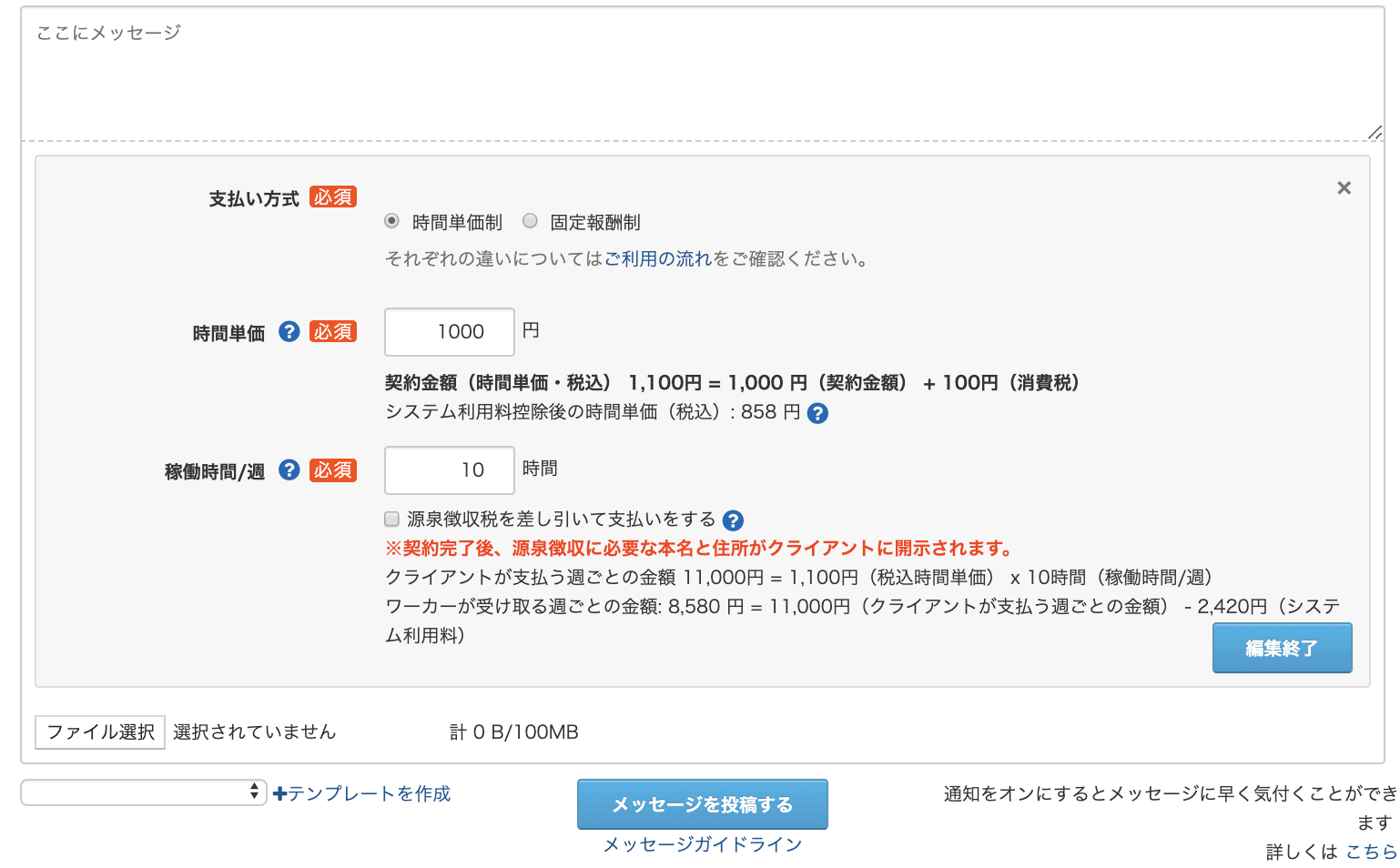This screenshot has width=1400, height=868.
Task: Click help icon next to 時間単価 label
Action: (289, 332)
